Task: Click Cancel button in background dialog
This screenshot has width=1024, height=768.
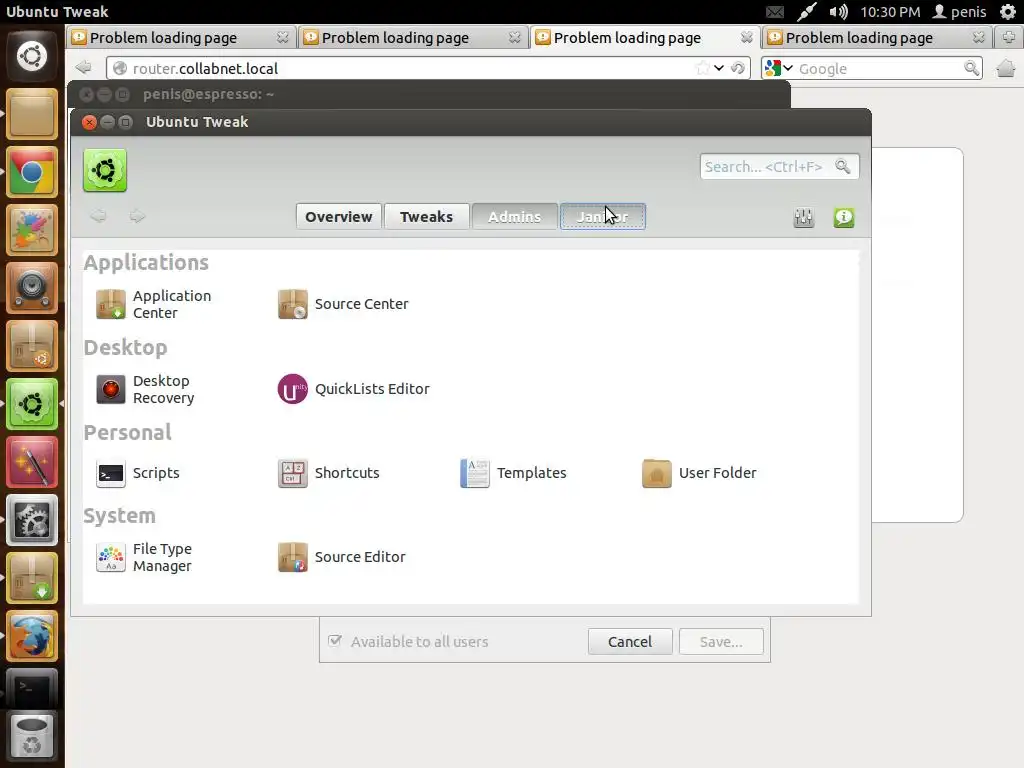Action: coord(630,642)
